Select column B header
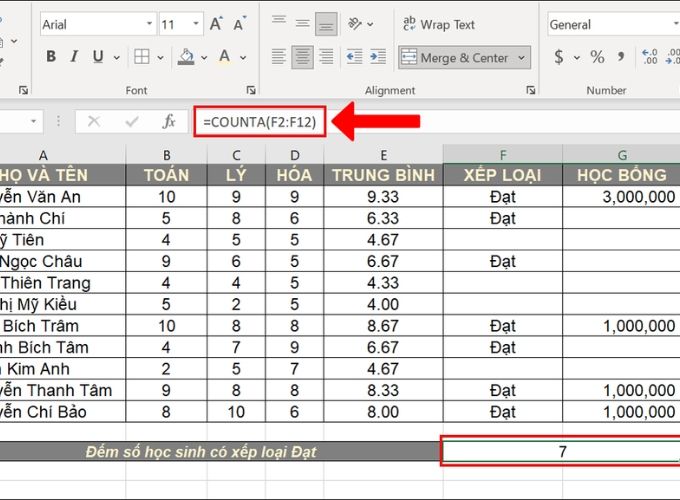Screen dimensions: 680x500 point(167,154)
